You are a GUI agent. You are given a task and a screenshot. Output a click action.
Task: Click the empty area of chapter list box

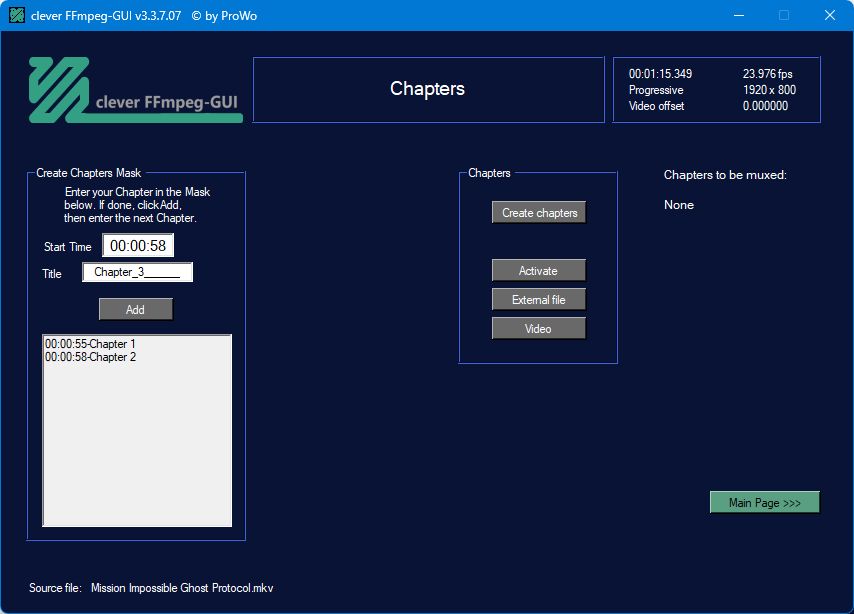[x=137, y=444]
